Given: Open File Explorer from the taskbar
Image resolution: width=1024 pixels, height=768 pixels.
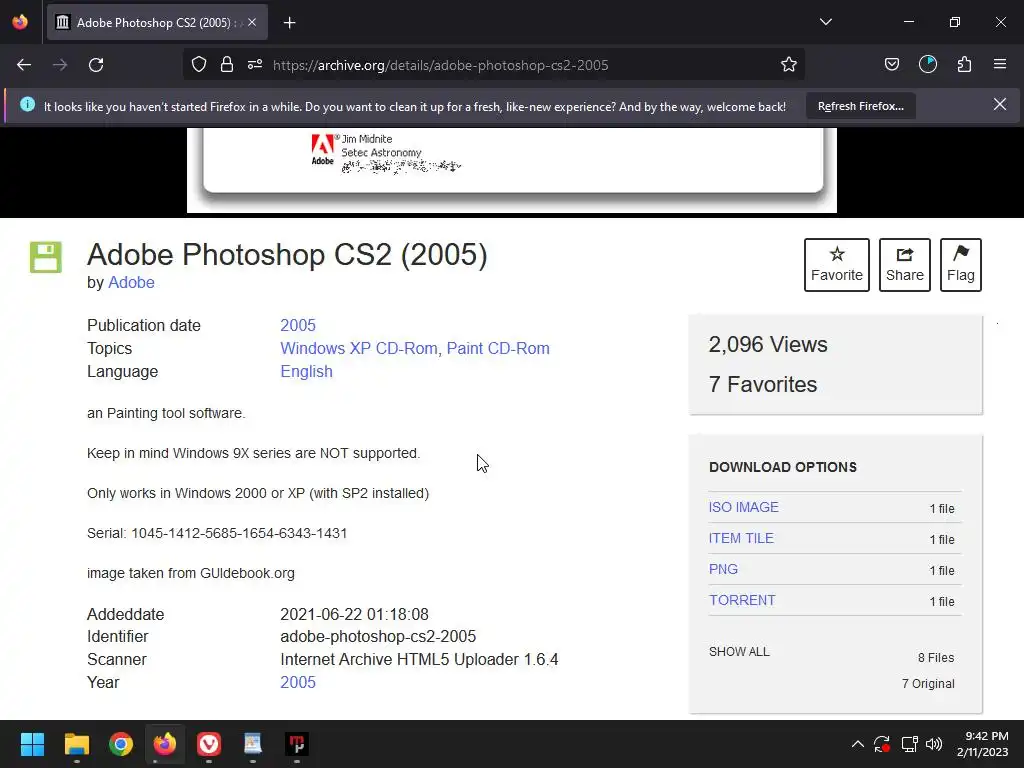Looking at the screenshot, I should pyautogui.click(x=76, y=744).
